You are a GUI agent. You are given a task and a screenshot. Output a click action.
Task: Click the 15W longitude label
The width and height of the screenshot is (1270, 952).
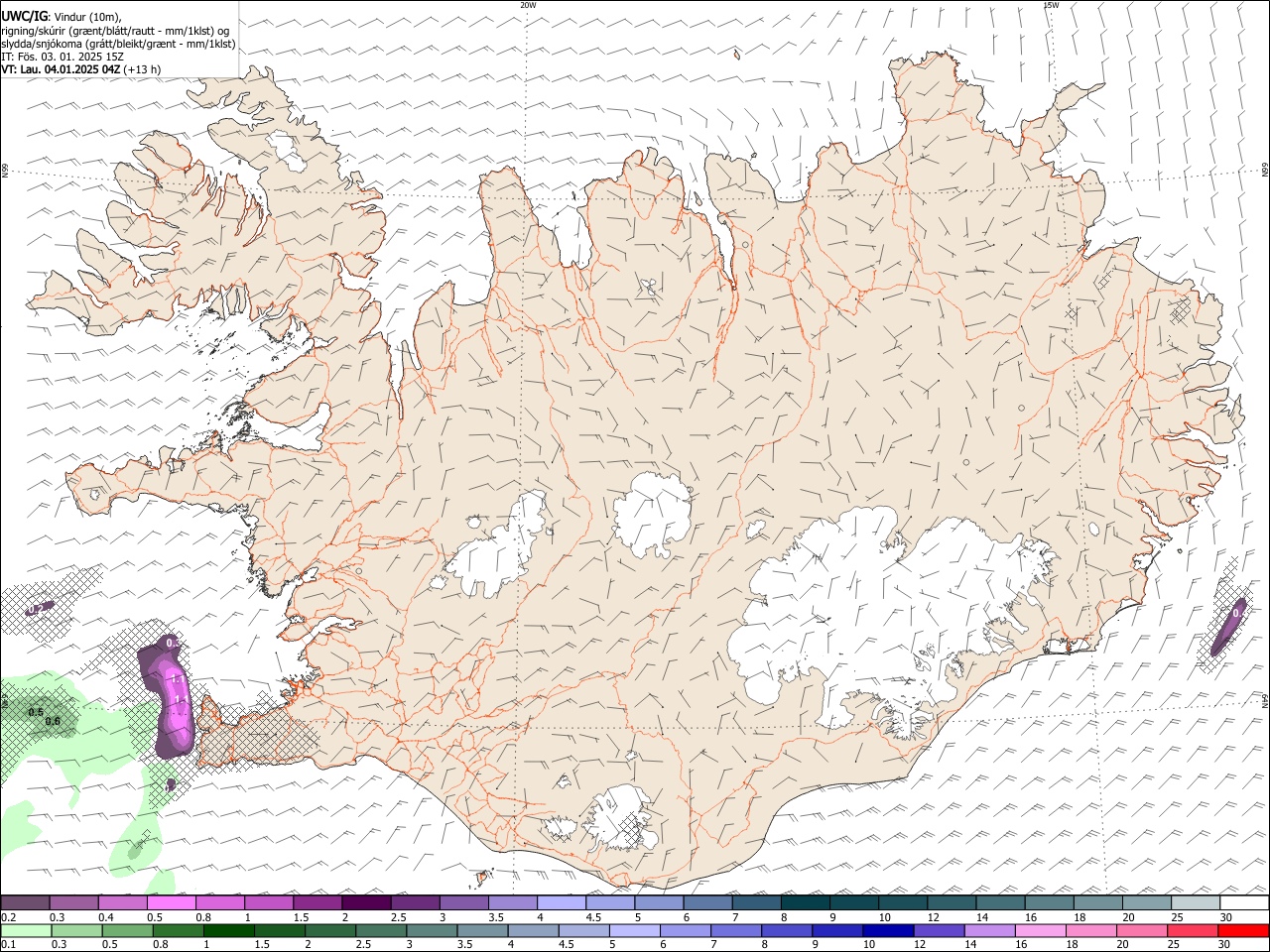pyautogui.click(x=1051, y=5)
